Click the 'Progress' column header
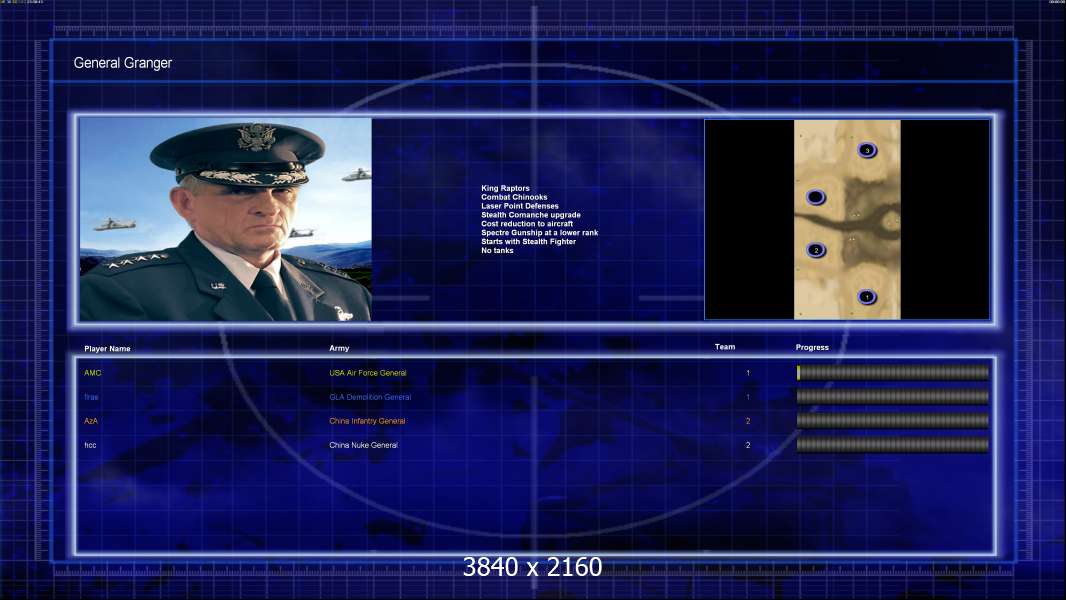1066x600 pixels. [812, 347]
